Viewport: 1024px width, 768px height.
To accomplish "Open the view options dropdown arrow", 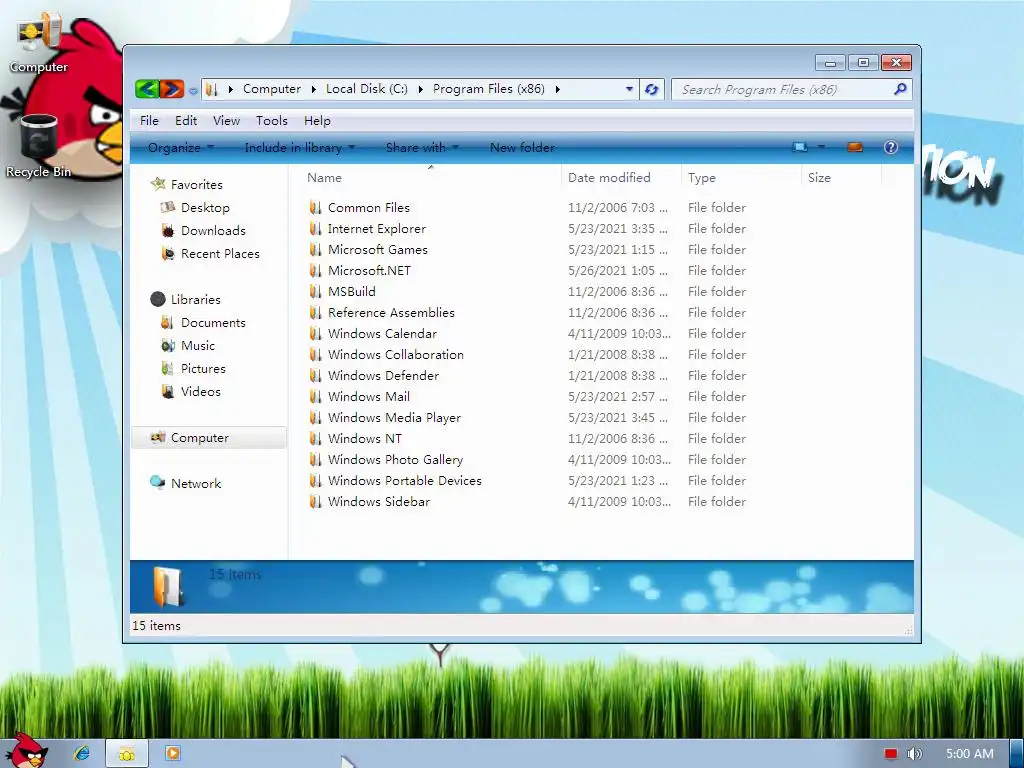I will click(822, 147).
